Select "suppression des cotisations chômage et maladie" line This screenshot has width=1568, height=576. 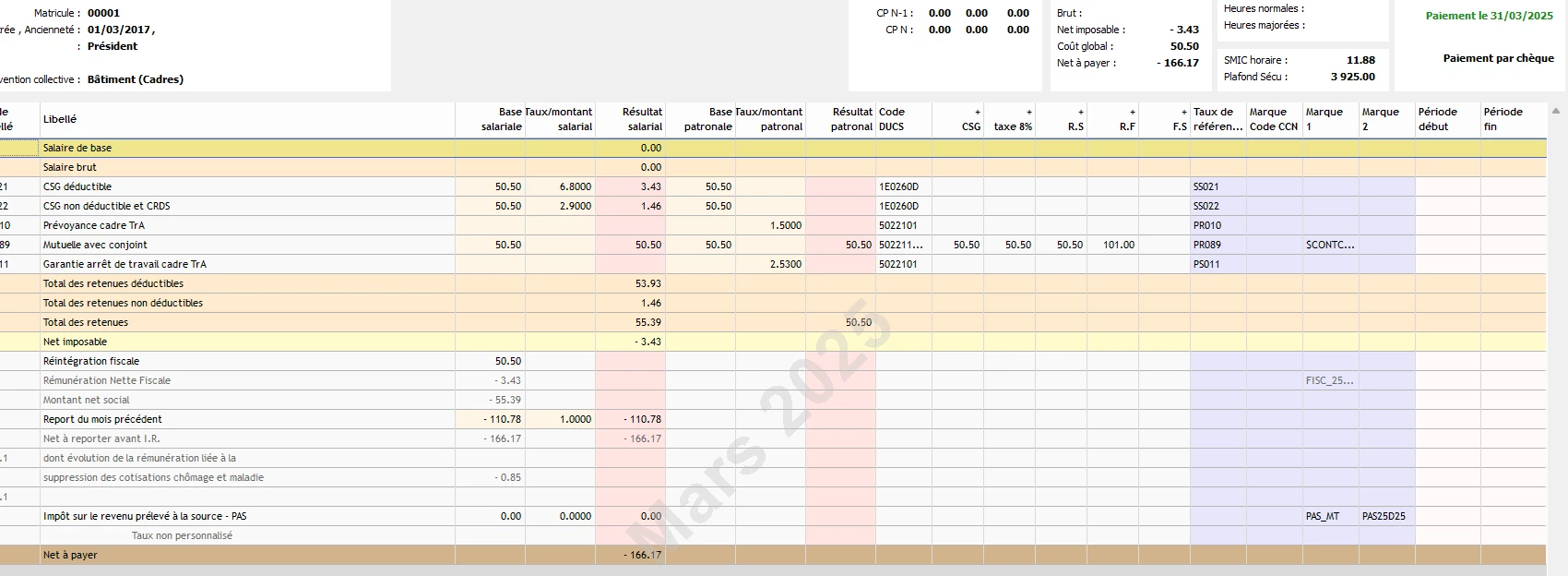pos(154,477)
